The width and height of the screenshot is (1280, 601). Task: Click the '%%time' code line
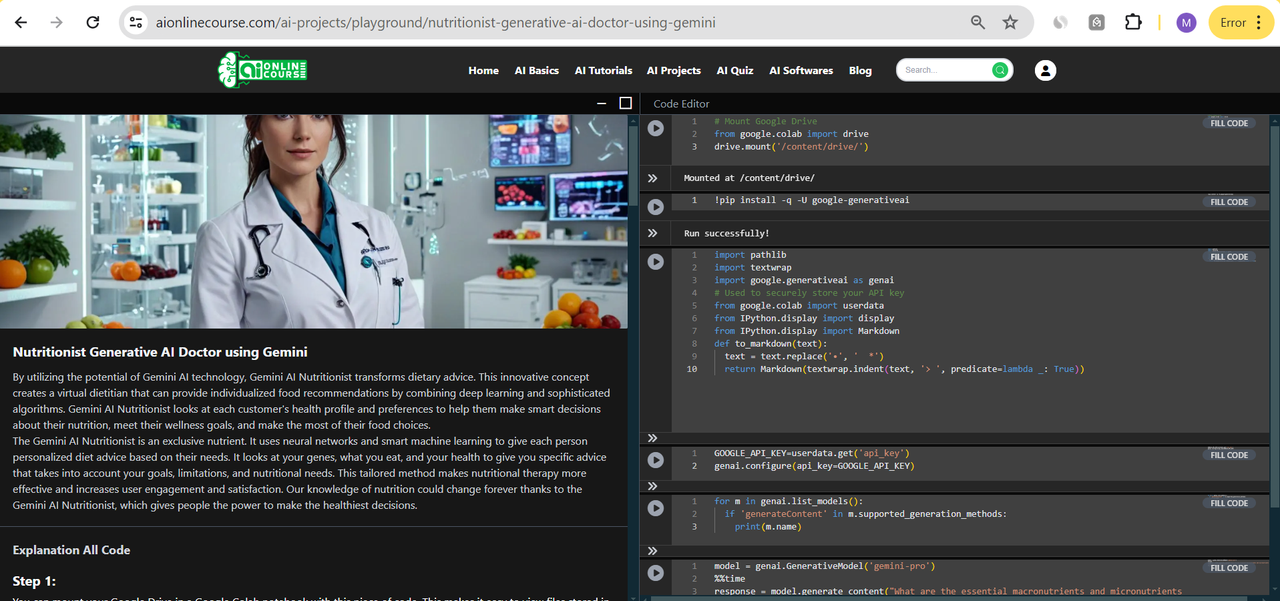730,578
